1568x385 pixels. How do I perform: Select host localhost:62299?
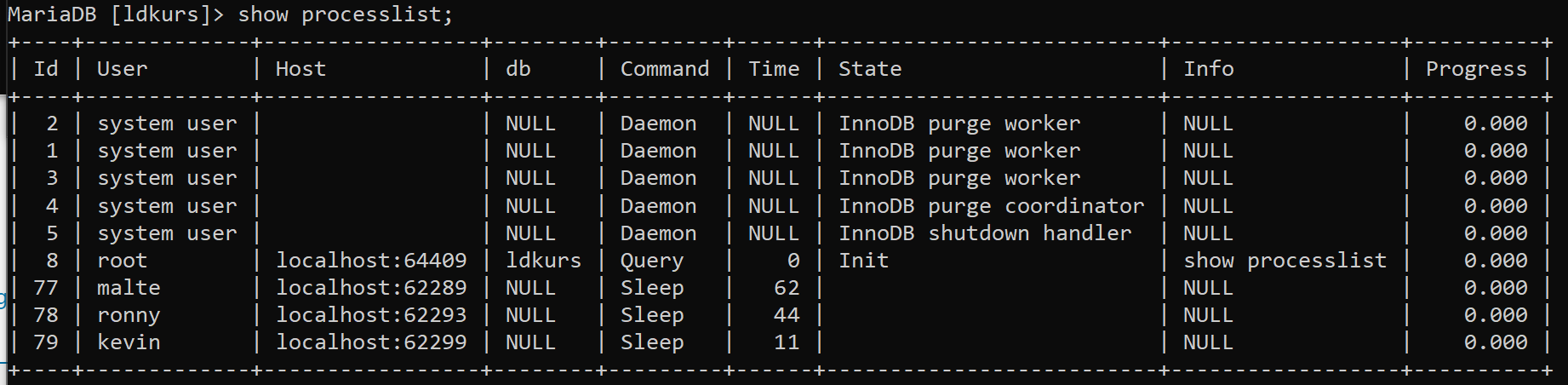tap(371, 342)
